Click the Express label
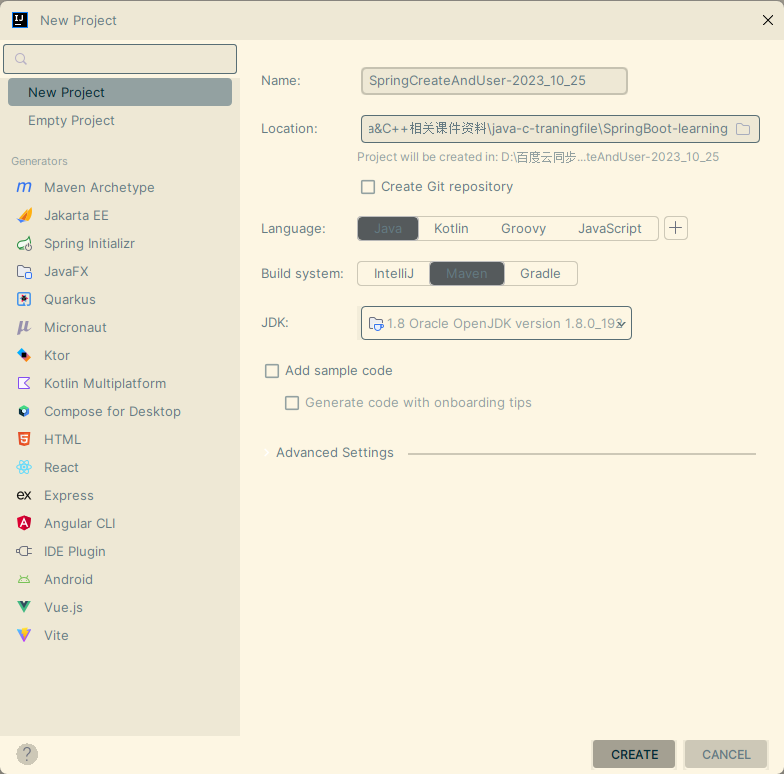This screenshot has height=774, width=784. [69, 496]
